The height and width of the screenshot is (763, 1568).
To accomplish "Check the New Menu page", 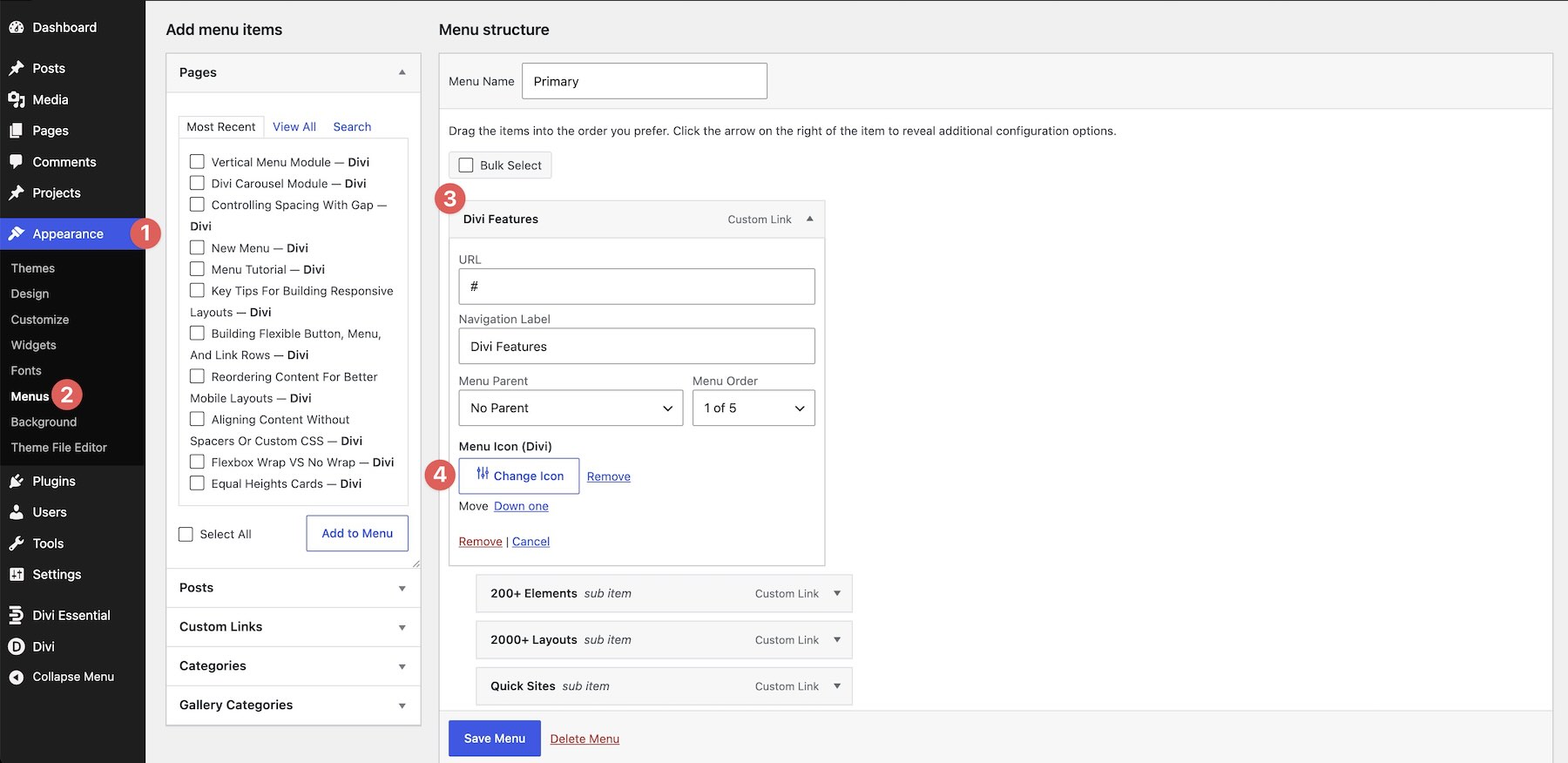I will click(x=198, y=247).
